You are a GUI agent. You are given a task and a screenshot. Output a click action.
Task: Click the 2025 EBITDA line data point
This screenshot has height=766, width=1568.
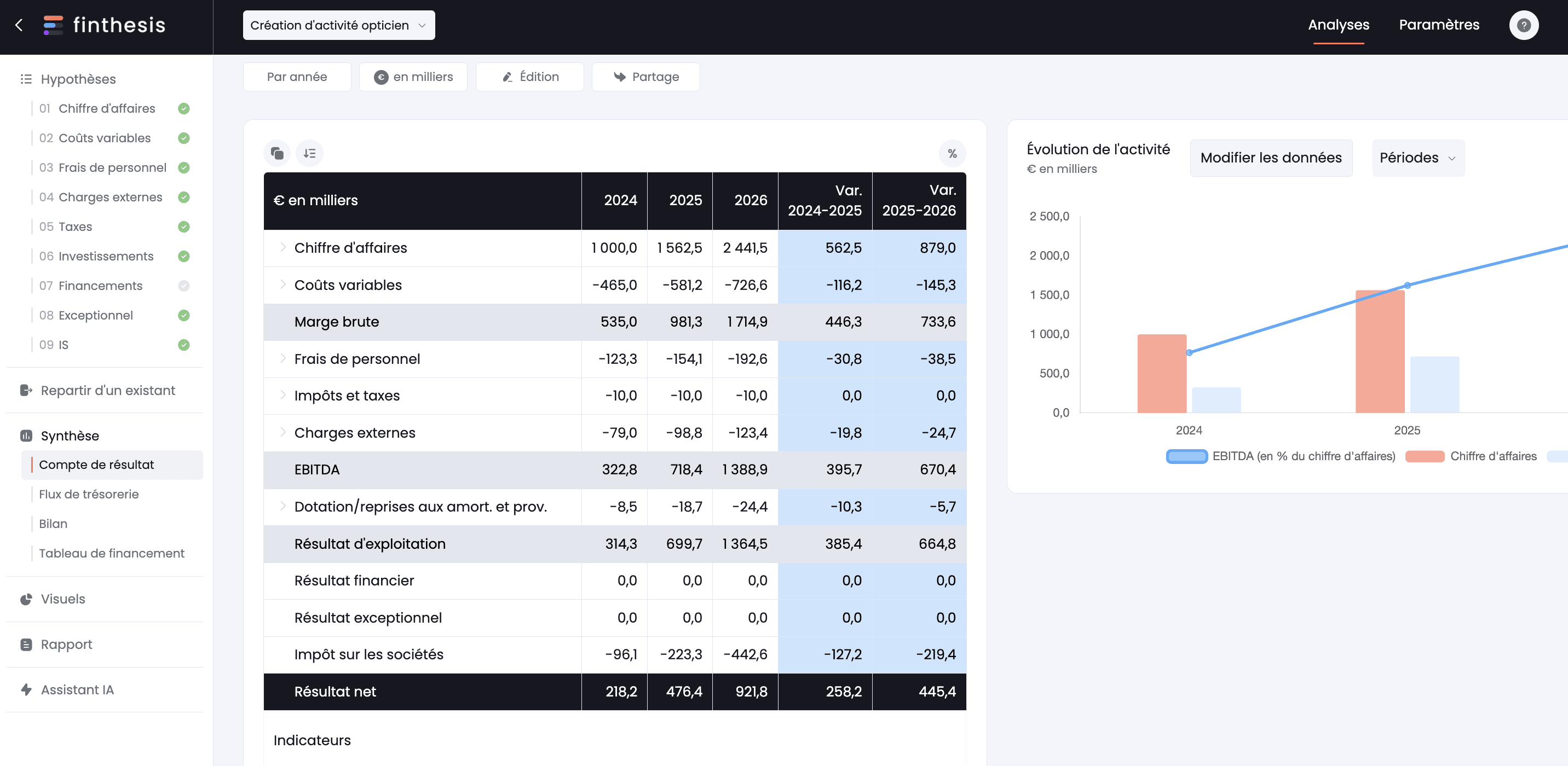tap(1406, 286)
